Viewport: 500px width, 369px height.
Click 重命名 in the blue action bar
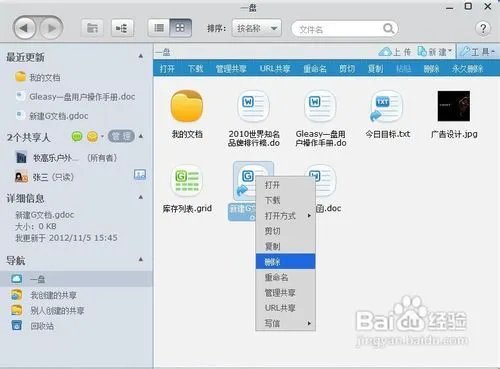315,69
